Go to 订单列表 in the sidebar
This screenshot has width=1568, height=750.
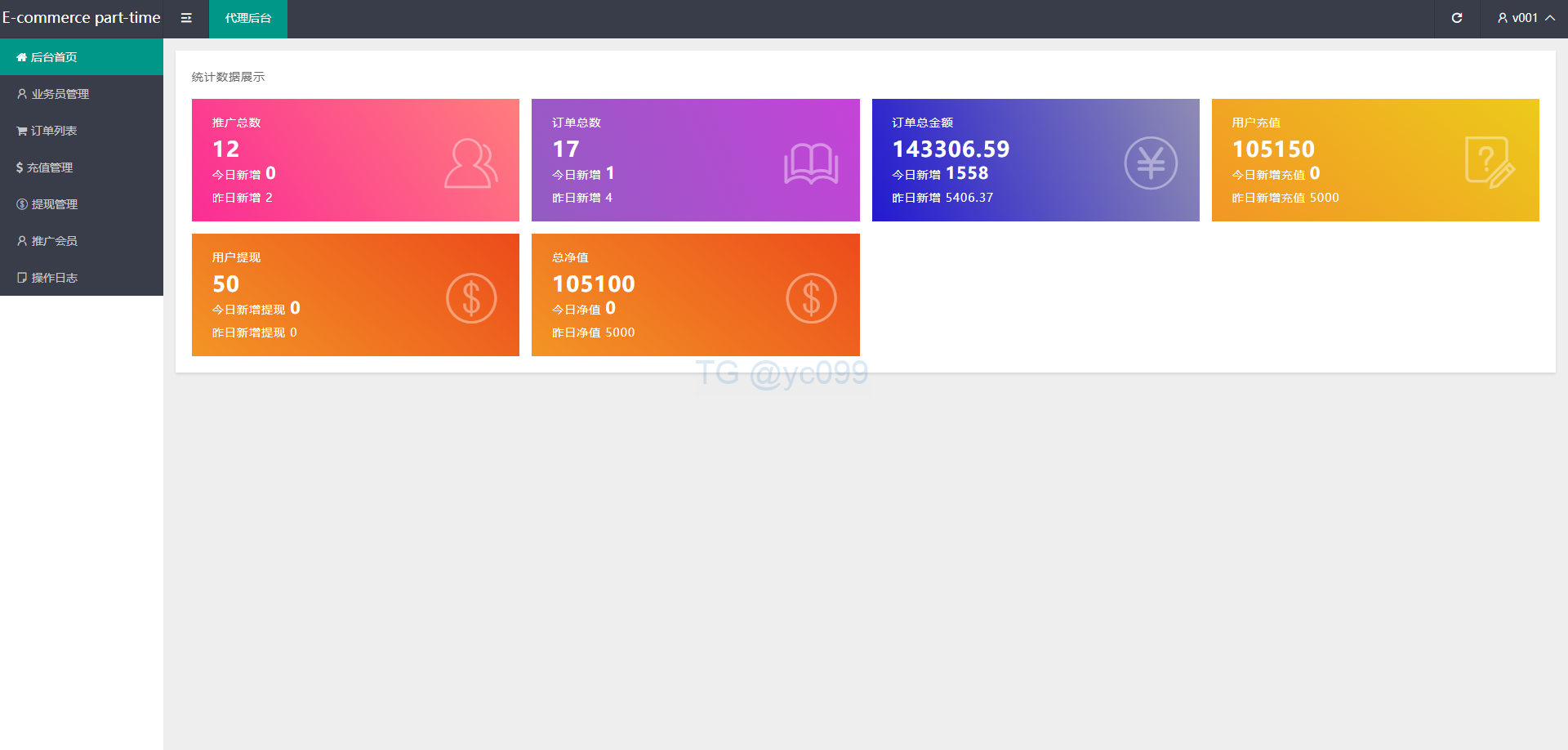tap(54, 131)
